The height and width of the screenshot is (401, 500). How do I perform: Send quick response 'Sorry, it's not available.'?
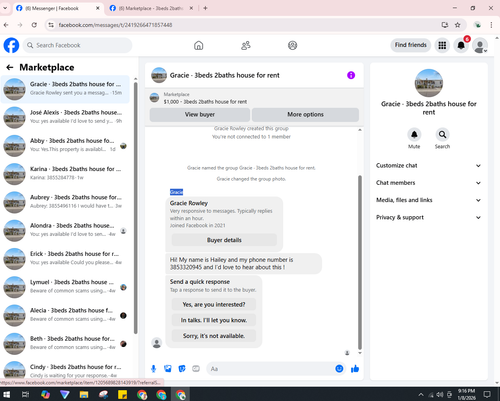coord(214,336)
